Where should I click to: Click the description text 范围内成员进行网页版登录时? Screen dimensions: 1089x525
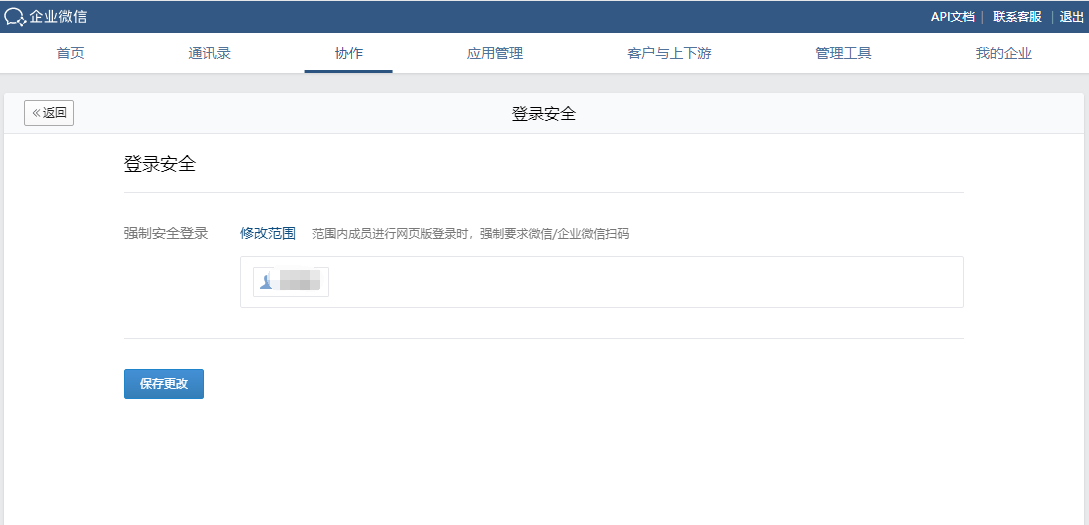[392, 234]
